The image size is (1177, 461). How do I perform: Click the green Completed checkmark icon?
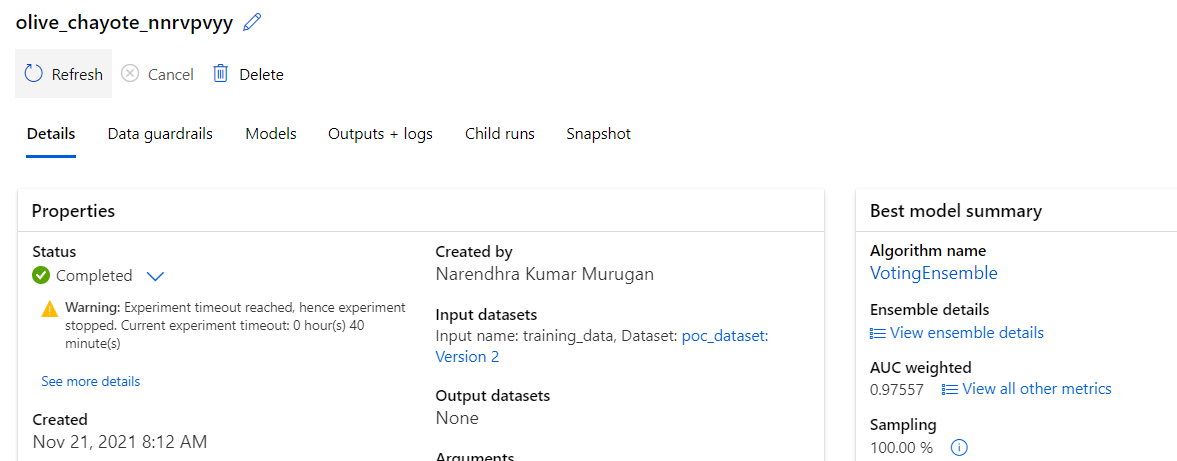[41, 276]
